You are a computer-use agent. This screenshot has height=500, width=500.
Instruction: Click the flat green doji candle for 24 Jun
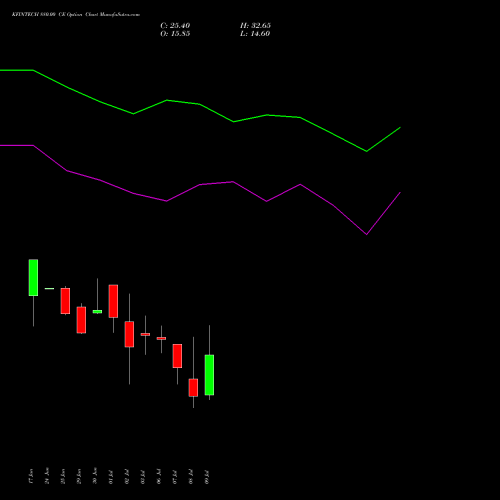tap(49, 288)
